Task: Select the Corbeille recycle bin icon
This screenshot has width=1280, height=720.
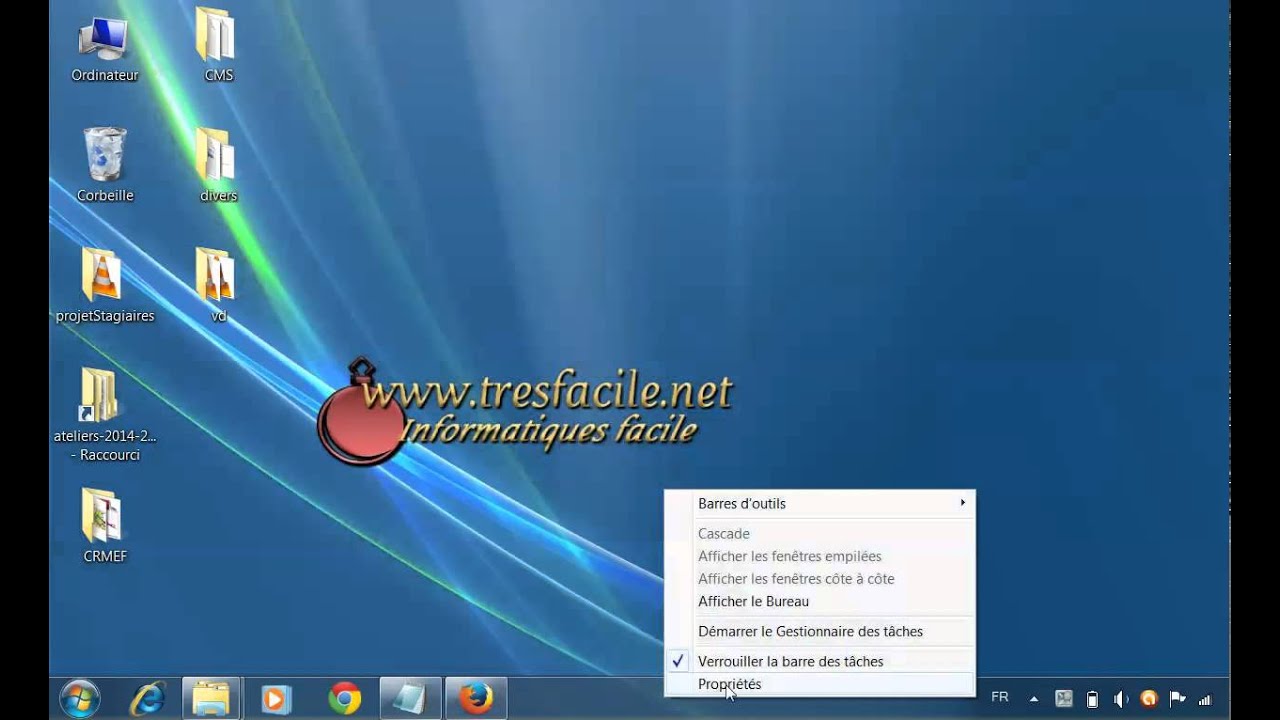Action: tap(104, 165)
